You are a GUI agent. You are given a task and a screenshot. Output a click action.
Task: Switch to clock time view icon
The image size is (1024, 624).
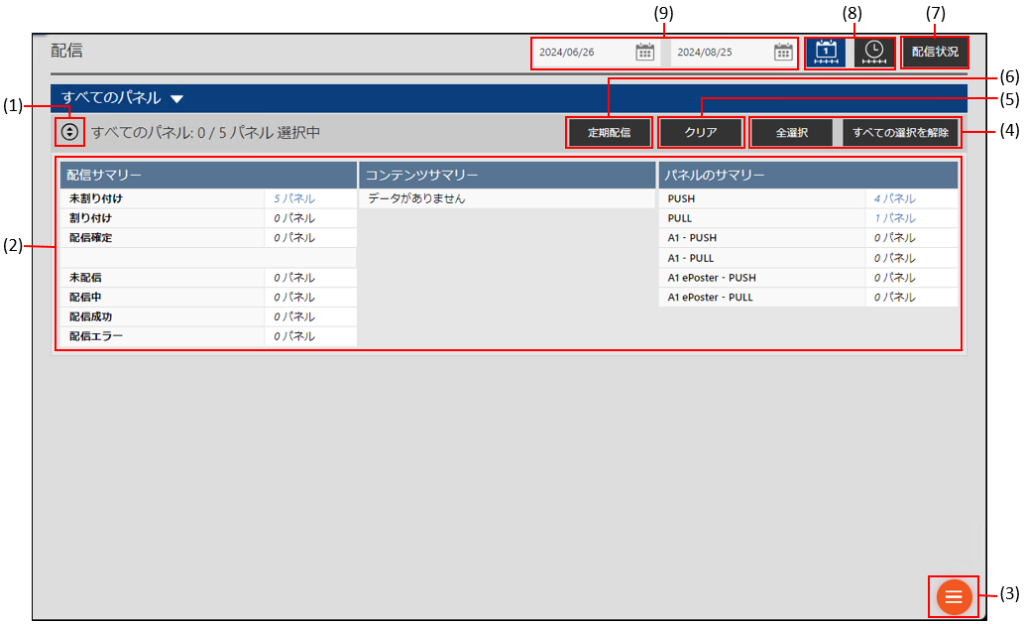(874, 52)
